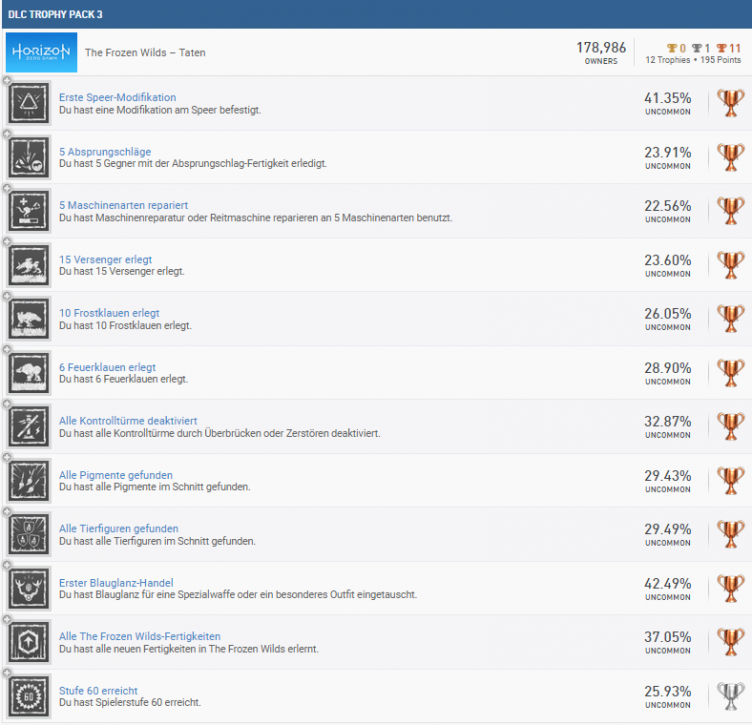The width and height of the screenshot is (752, 725).
Task: Click the 6 Feuerklauen erlegt trophy icon
Action: click(x=27, y=373)
